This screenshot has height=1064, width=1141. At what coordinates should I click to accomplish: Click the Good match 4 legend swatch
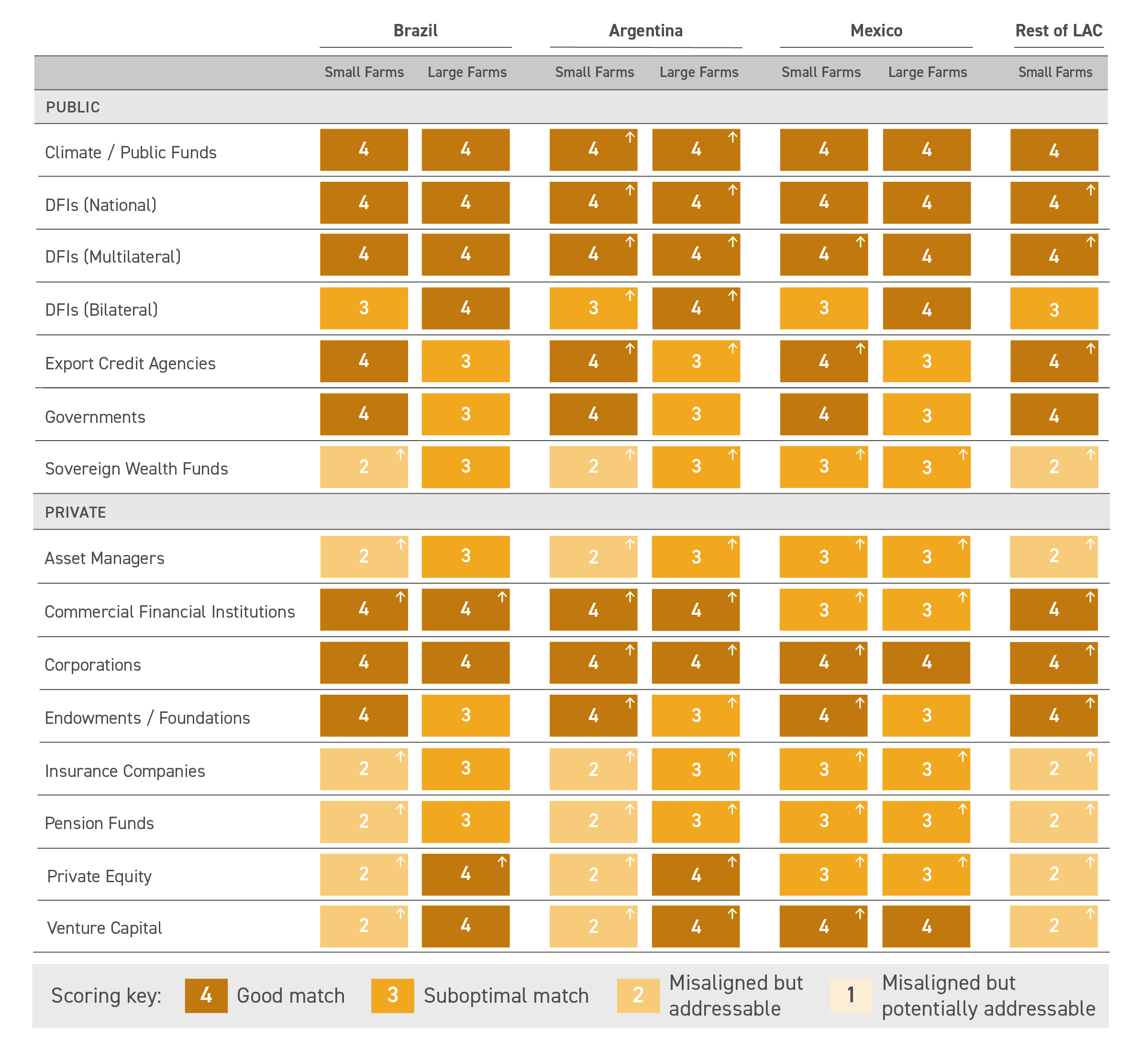206,995
